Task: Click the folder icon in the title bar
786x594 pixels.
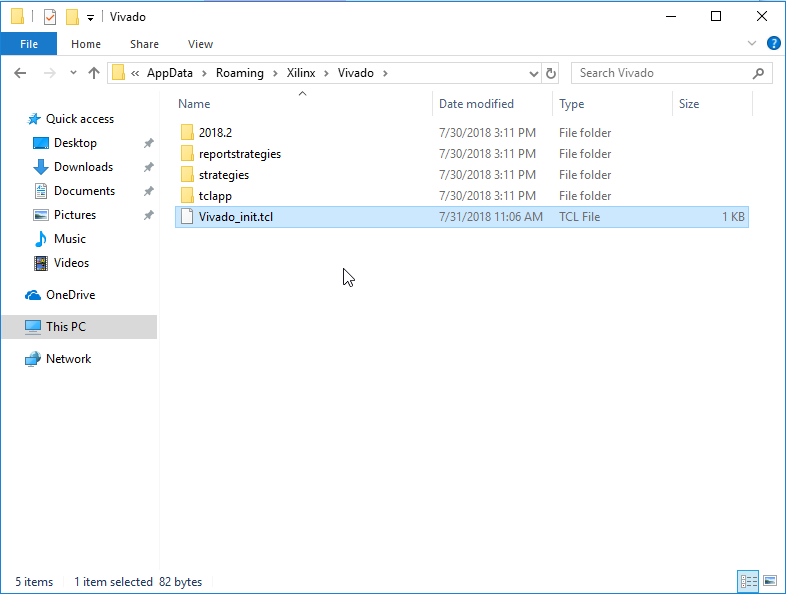Action: pos(17,17)
